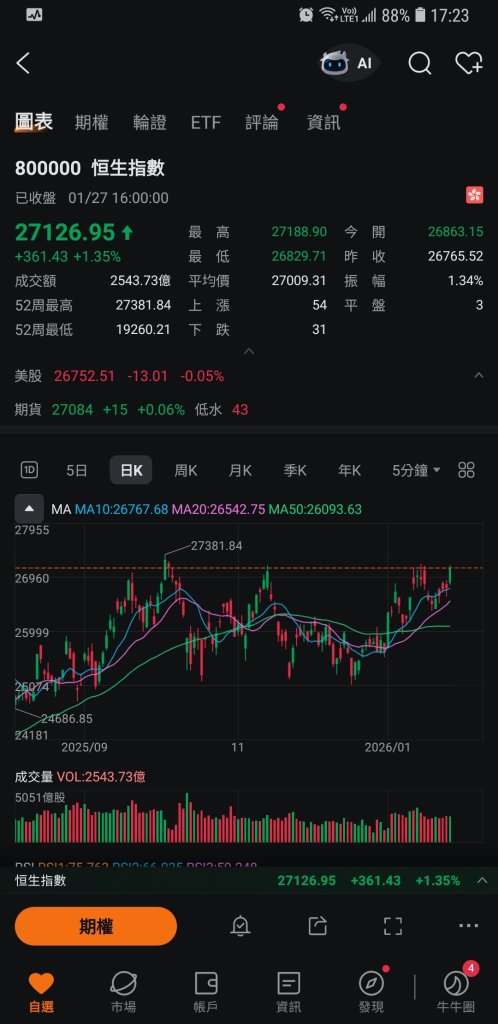Go back using the back arrow
Viewport: 498px width, 1024px height.
click(23, 63)
